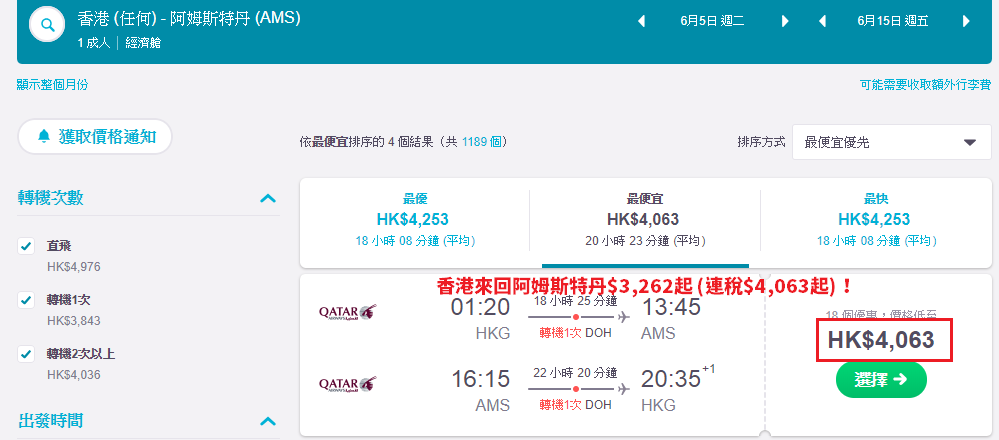
Task: Click 香港 (任何) - 阿姆斯特丹 (AMS) route title
Action: click(189, 18)
